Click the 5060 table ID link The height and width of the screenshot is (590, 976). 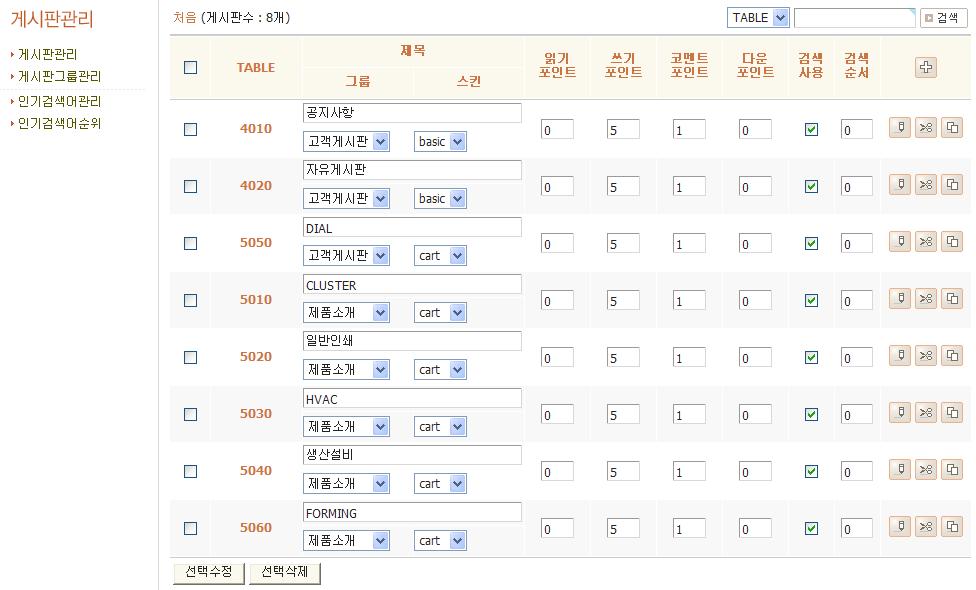point(256,528)
